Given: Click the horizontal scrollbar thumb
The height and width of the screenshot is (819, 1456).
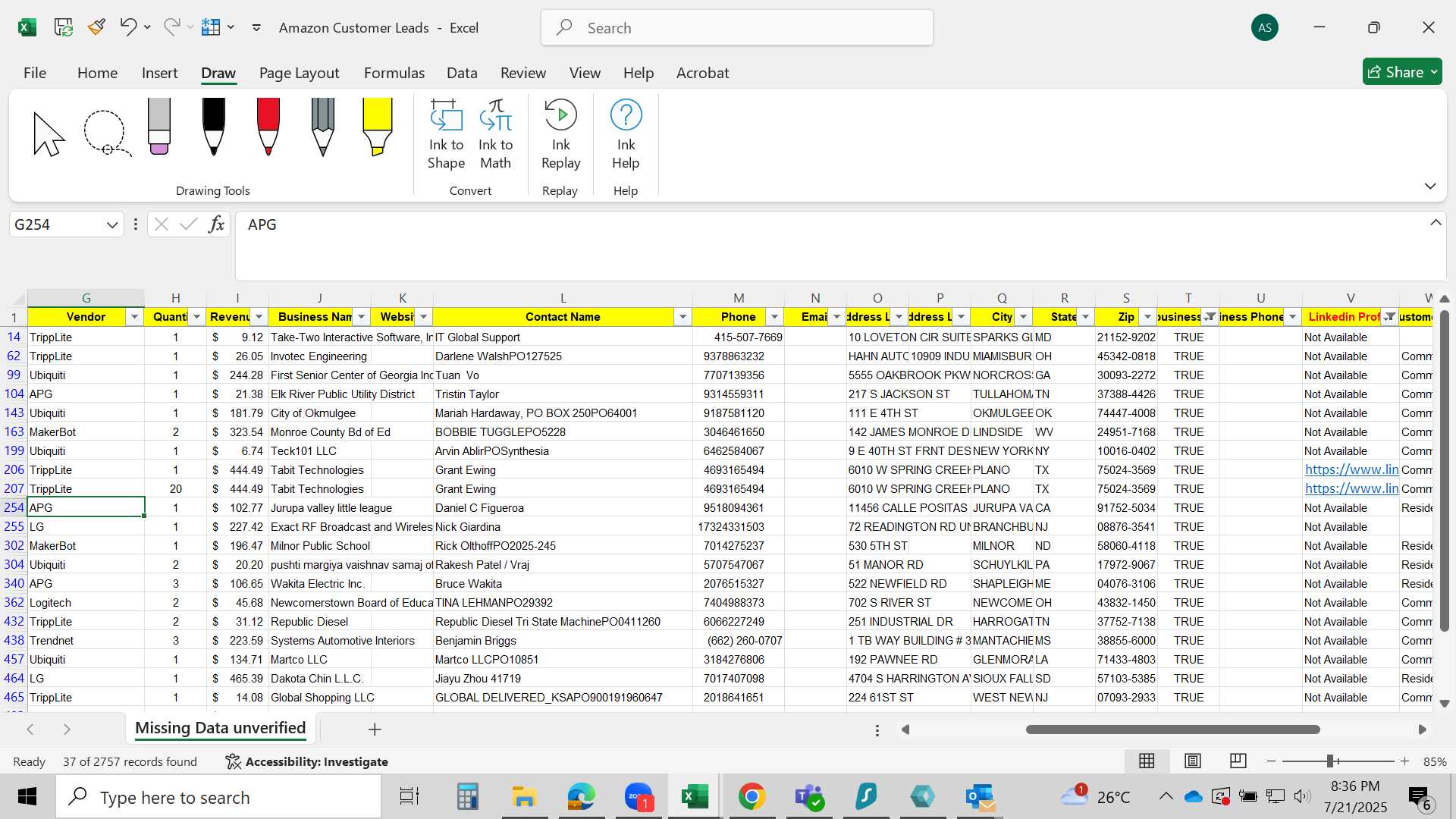Looking at the screenshot, I should point(1172,730).
